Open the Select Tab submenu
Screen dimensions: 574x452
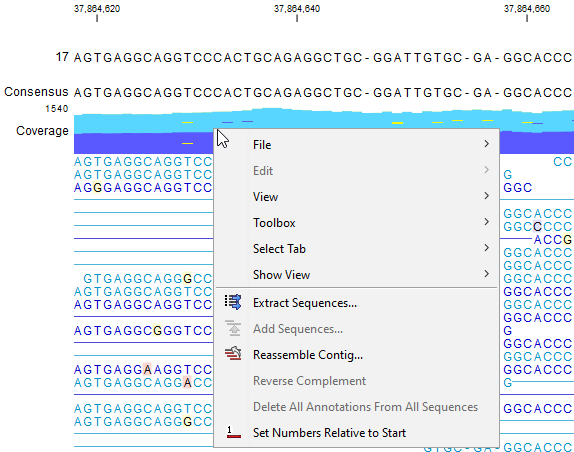[357, 249]
